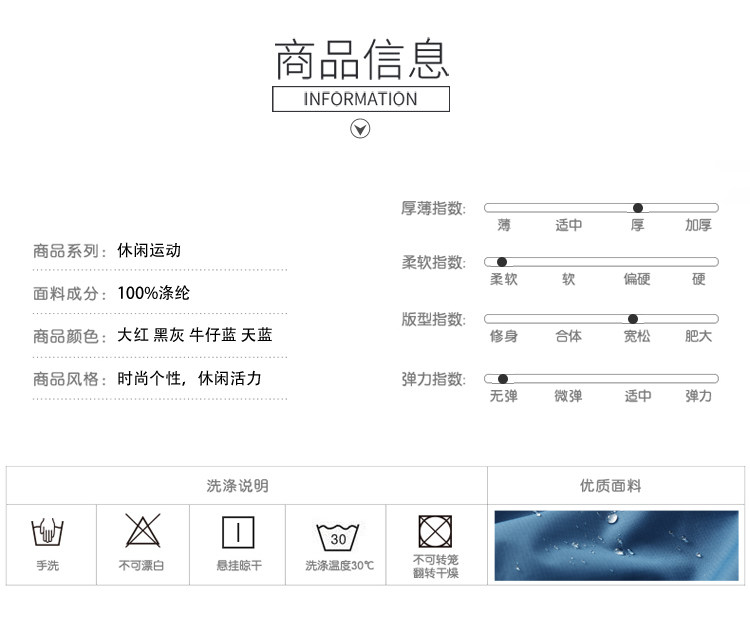Click the 宽松 fit scale label
750x619 pixels.
coord(637,336)
